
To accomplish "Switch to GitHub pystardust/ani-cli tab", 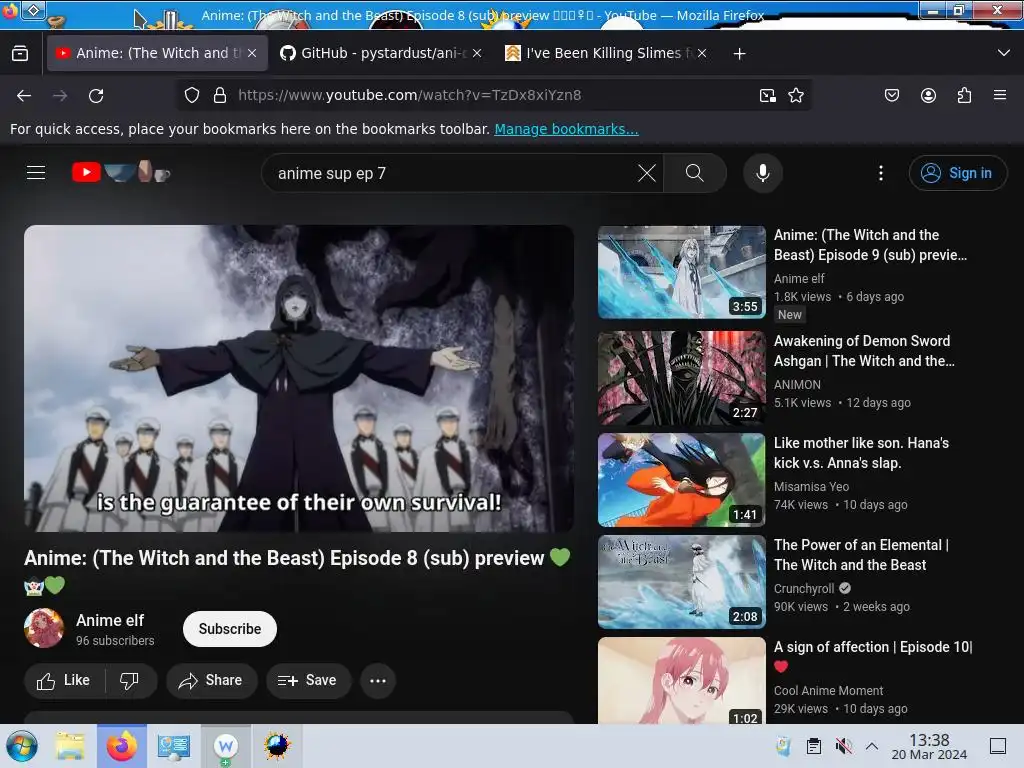I will pyautogui.click(x=381, y=54).
